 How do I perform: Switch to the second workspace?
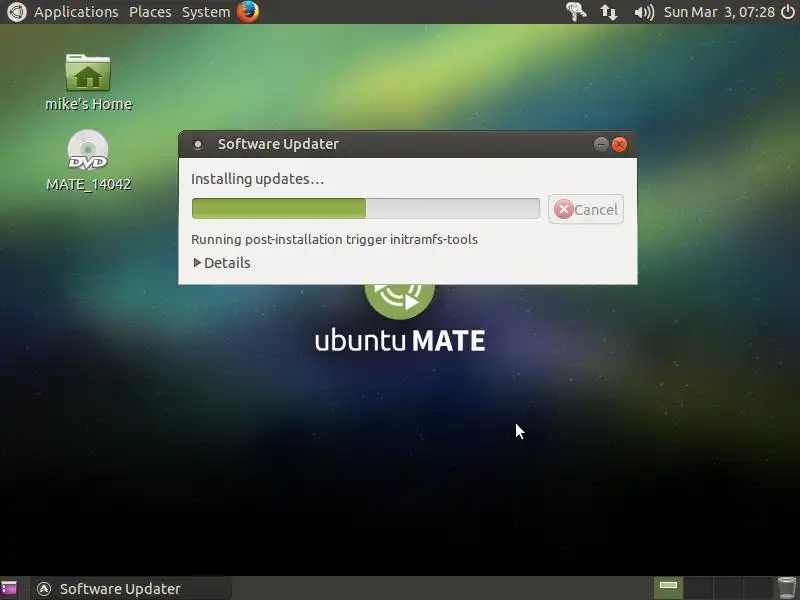click(x=697, y=588)
